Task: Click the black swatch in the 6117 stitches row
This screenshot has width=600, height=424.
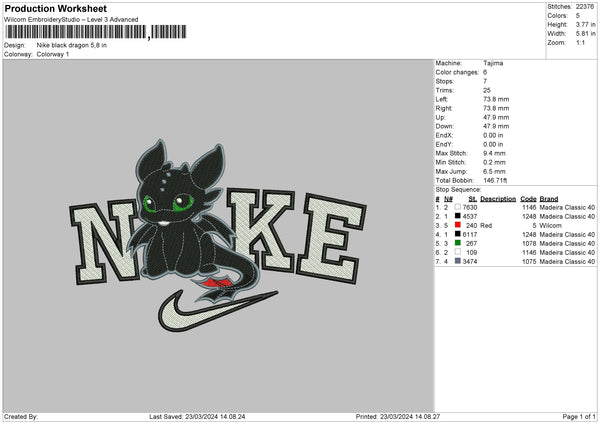Action: pos(457,234)
